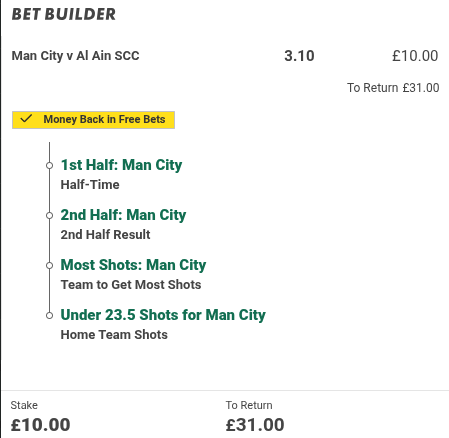Click the To Return £31.00 text under odds
The height and width of the screenshot is (438, 449).
(393, 88)
